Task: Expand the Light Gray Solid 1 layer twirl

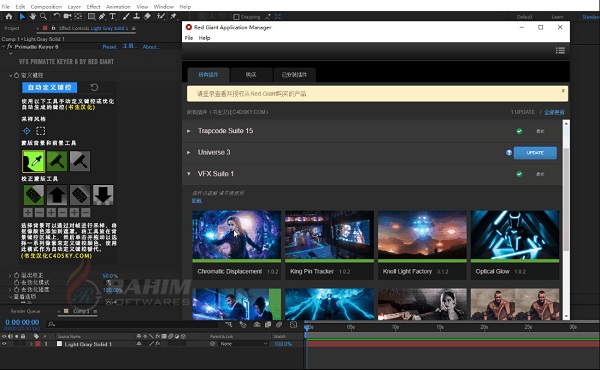Action: point(31,344)
